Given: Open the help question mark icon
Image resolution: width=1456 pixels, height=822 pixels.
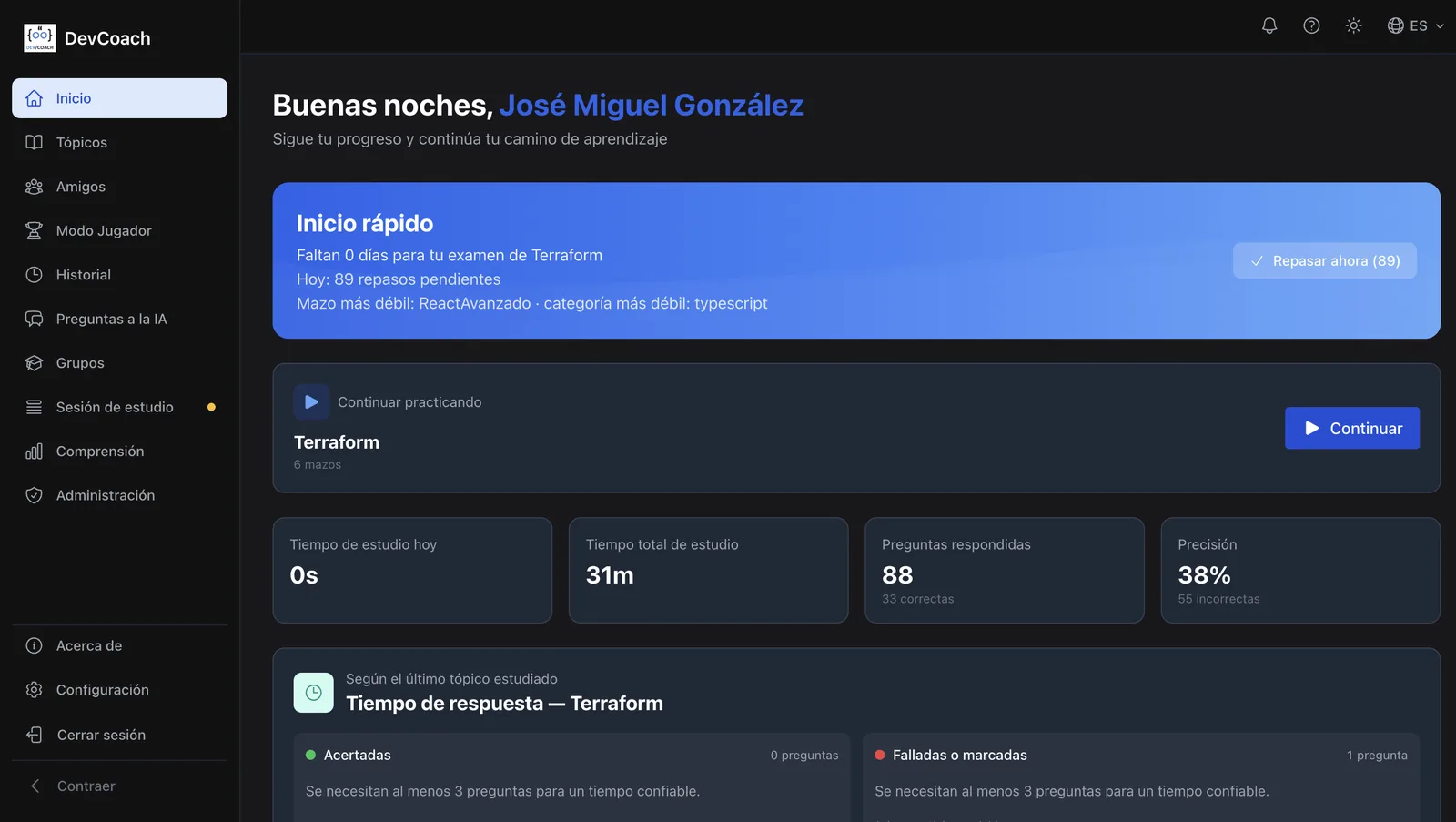Looking at the screenshot, I should pos(1311,25).
